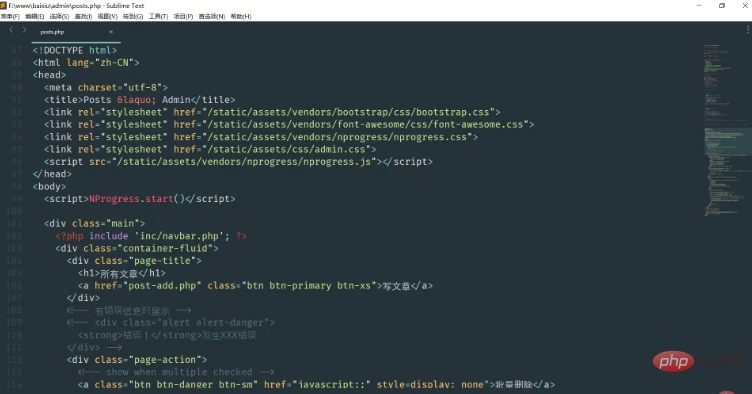This screenshot has width=752, height=394.
Task: Click the NProgress.start() call
Action: pos(137,199)
